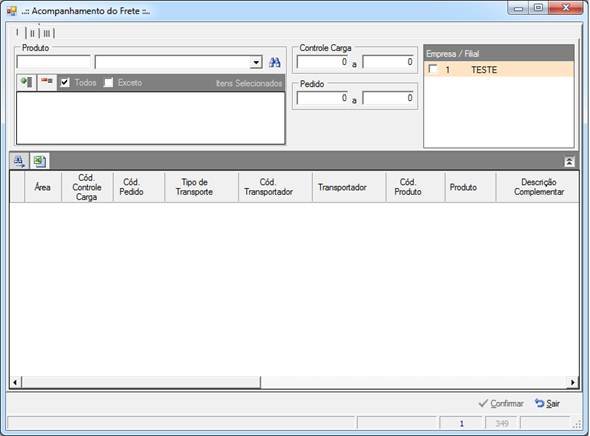Click the binoculars product search icon
Viewport: 590px width, 436px height.
[274, 62]
